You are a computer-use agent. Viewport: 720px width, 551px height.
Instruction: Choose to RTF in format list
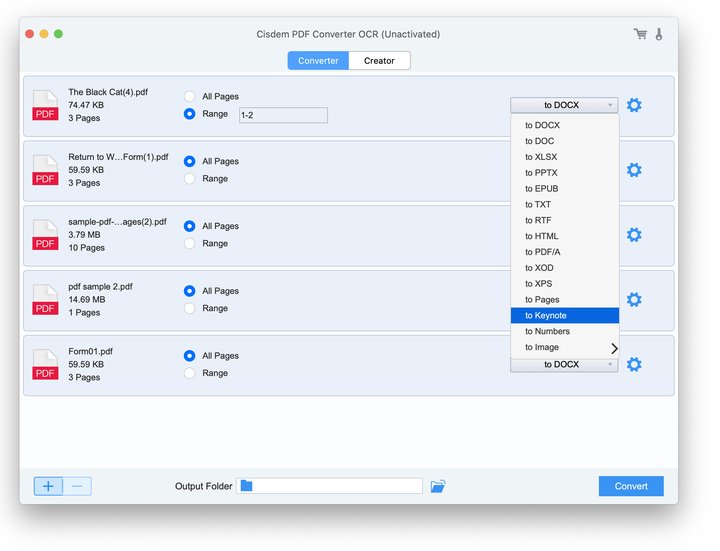565,220
